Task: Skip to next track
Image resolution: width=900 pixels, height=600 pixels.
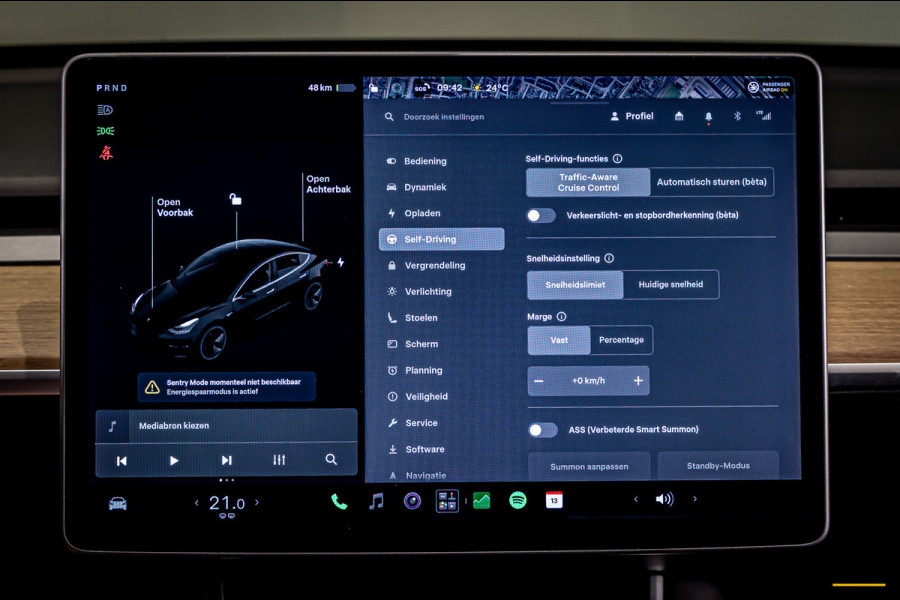Action: [226, 460]
